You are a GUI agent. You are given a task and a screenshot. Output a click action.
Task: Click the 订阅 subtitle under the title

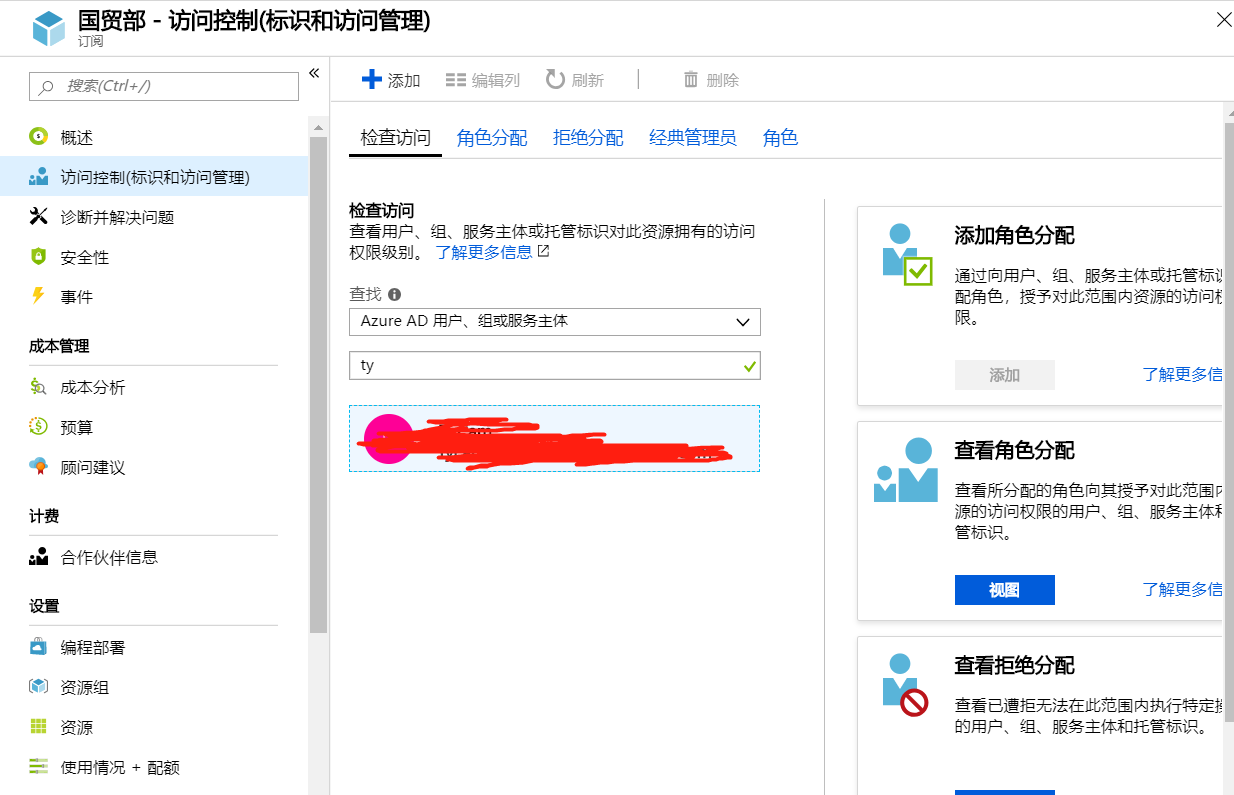click(90, 42)
